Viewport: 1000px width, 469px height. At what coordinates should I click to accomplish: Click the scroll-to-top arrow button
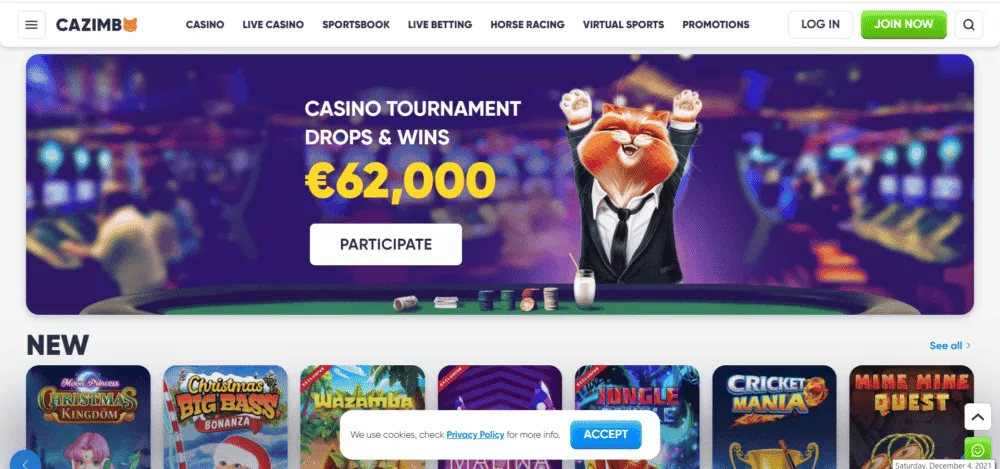point(977,417)
